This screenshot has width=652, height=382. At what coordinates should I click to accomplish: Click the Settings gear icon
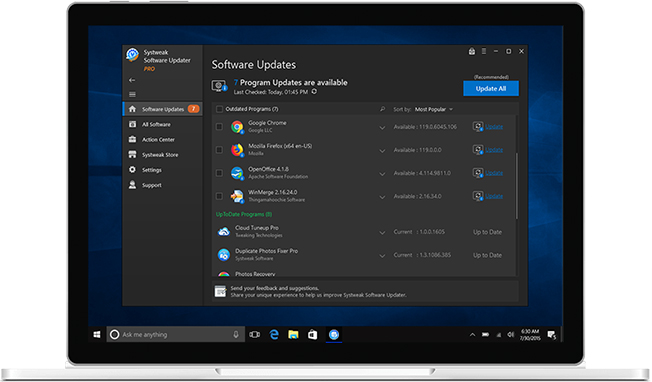pyautogui.click(x=132, y=170)
